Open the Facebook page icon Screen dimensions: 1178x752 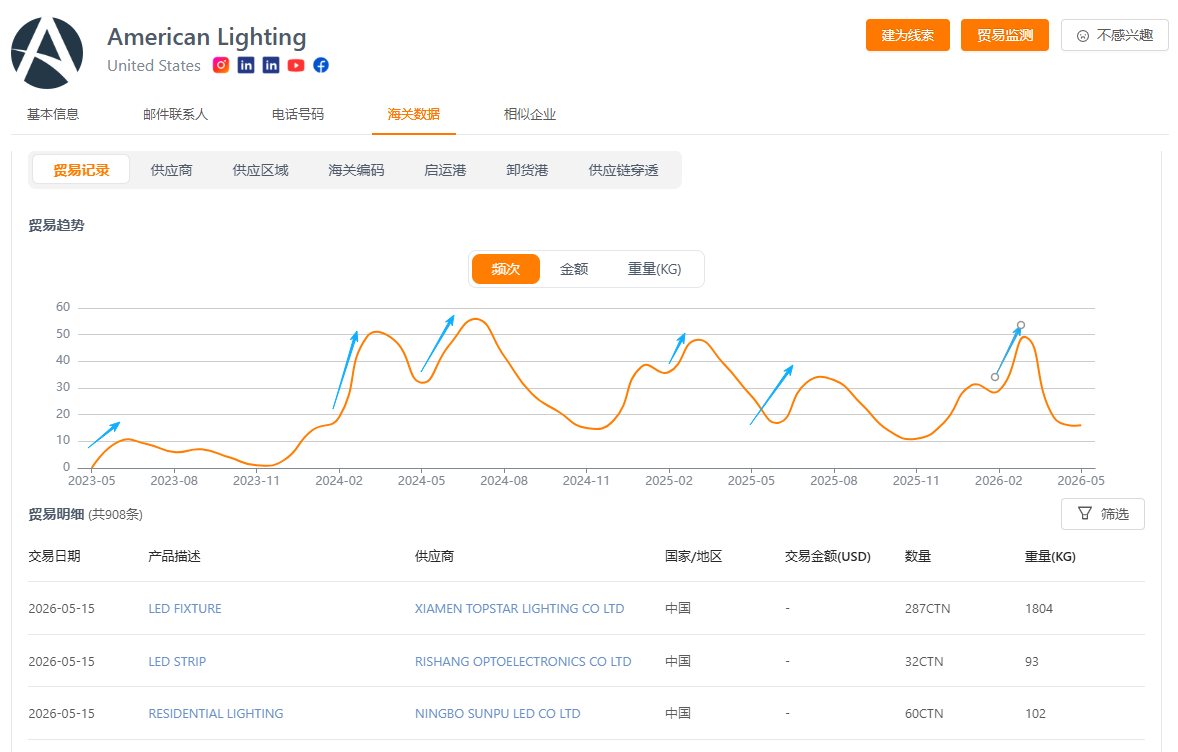pyautogui.click(x=321, y=65)
